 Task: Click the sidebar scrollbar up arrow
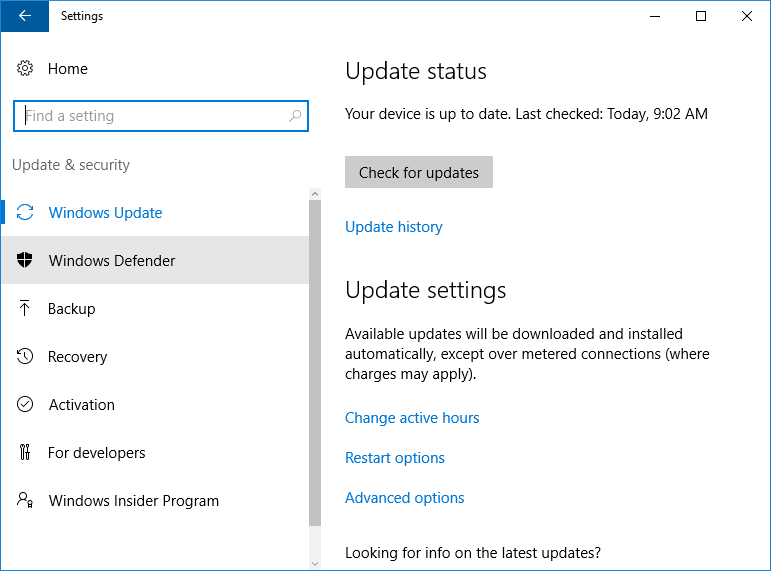315,194
